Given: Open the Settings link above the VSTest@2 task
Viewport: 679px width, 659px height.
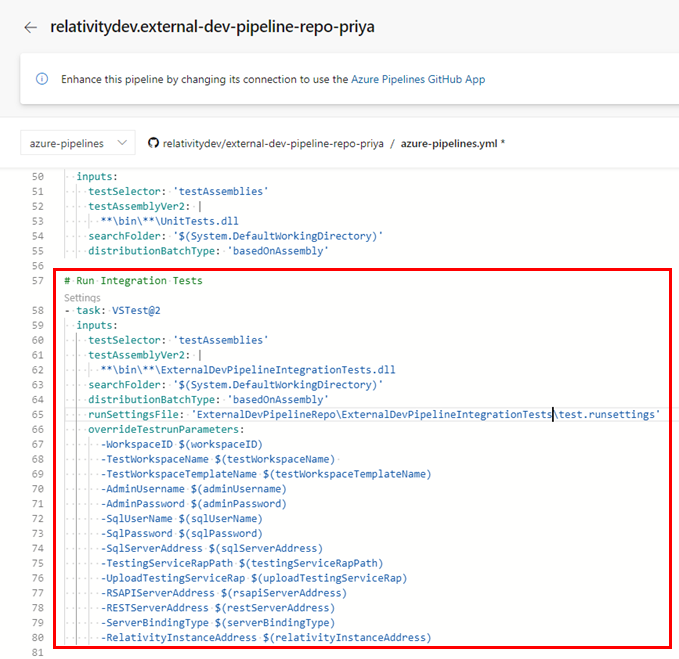Looking at the screenshot, I should tap(82, 297).
